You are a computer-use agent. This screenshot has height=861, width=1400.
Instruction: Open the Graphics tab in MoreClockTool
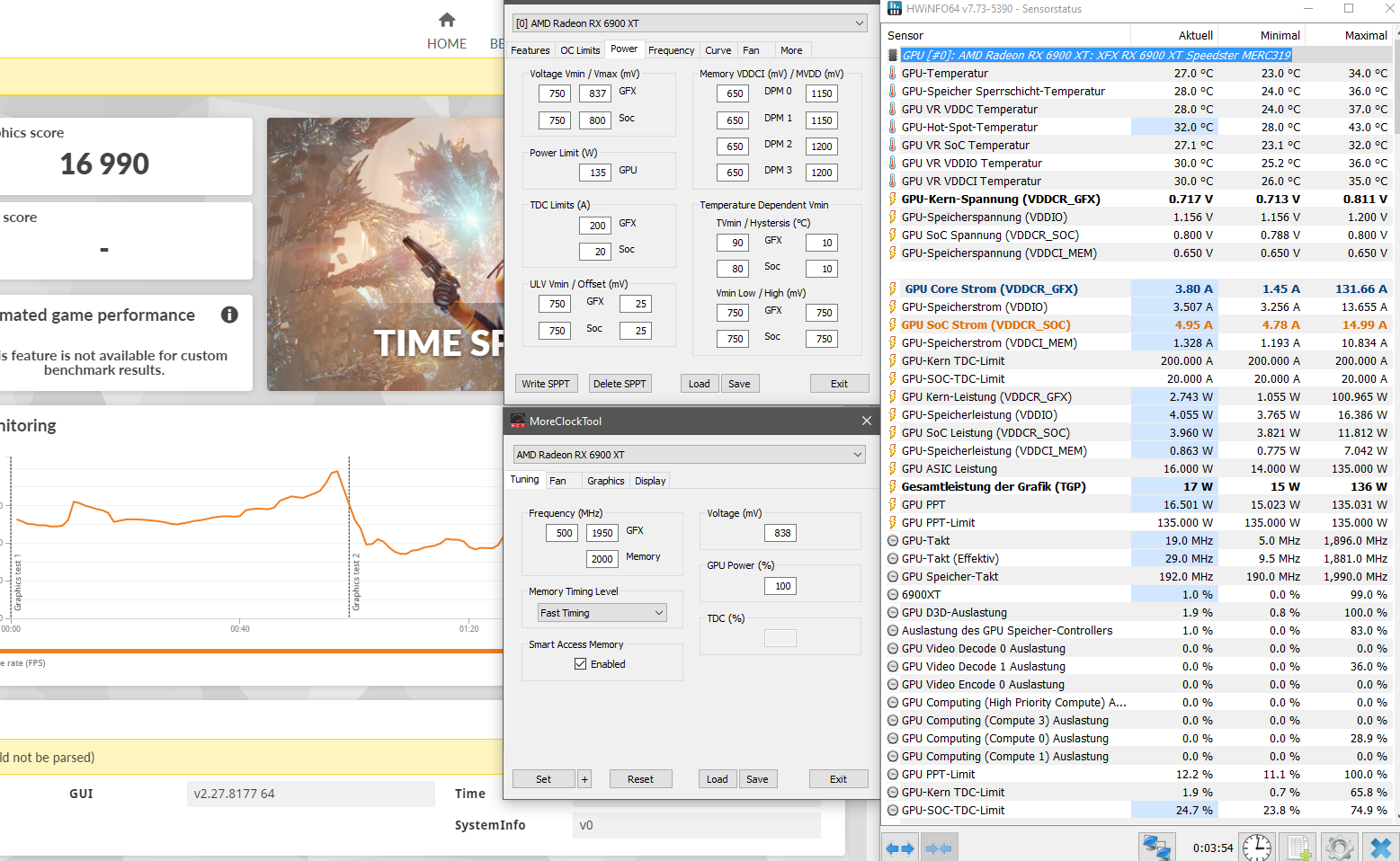(605, 481)
